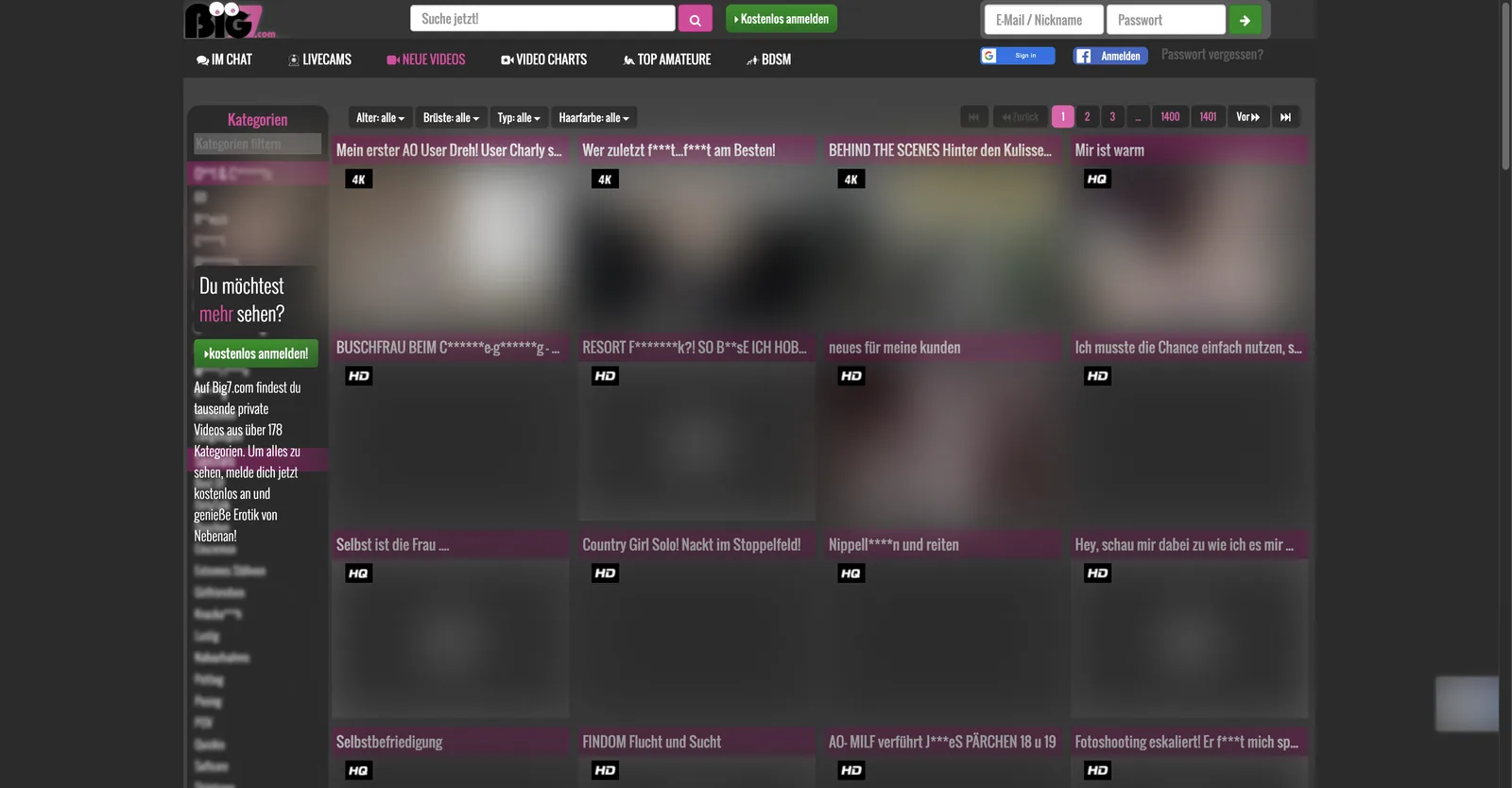Jump to the last page with the skip-forward icon
The height and width of the screenshot is (788, 1512).
point(1285,117)
